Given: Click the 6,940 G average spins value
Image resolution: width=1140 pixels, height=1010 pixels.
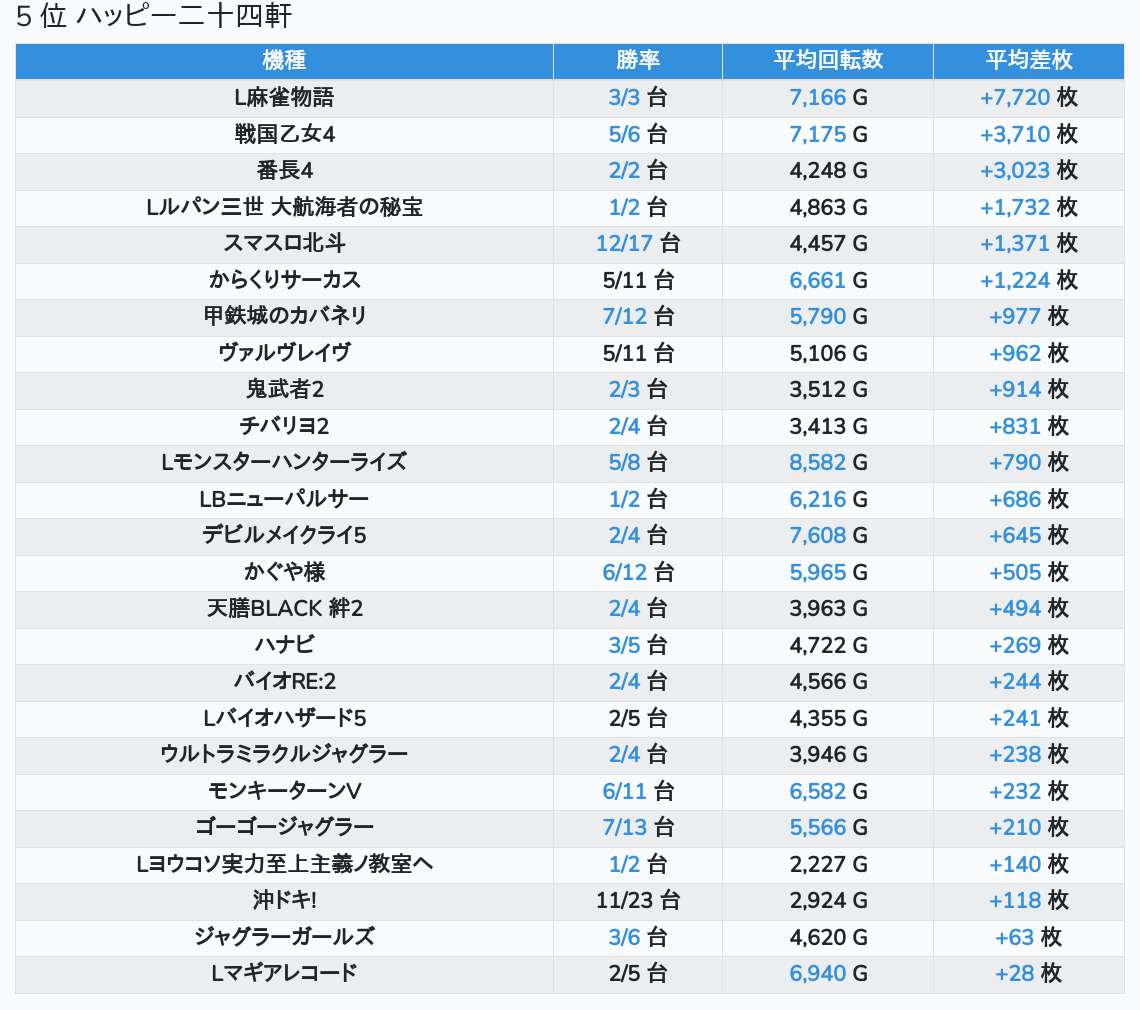Looking at the screenshot, I should pos(828,974).
